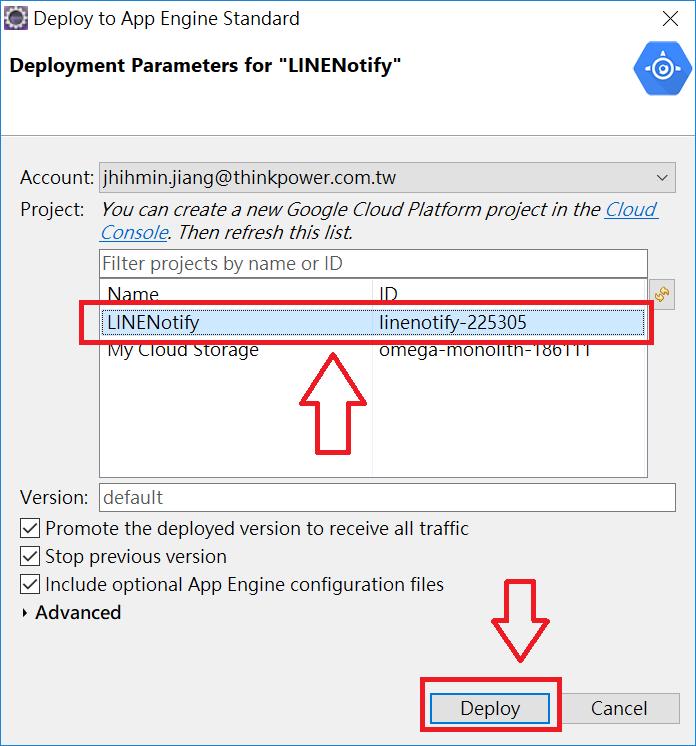Click the Name column header

point(236,293)
